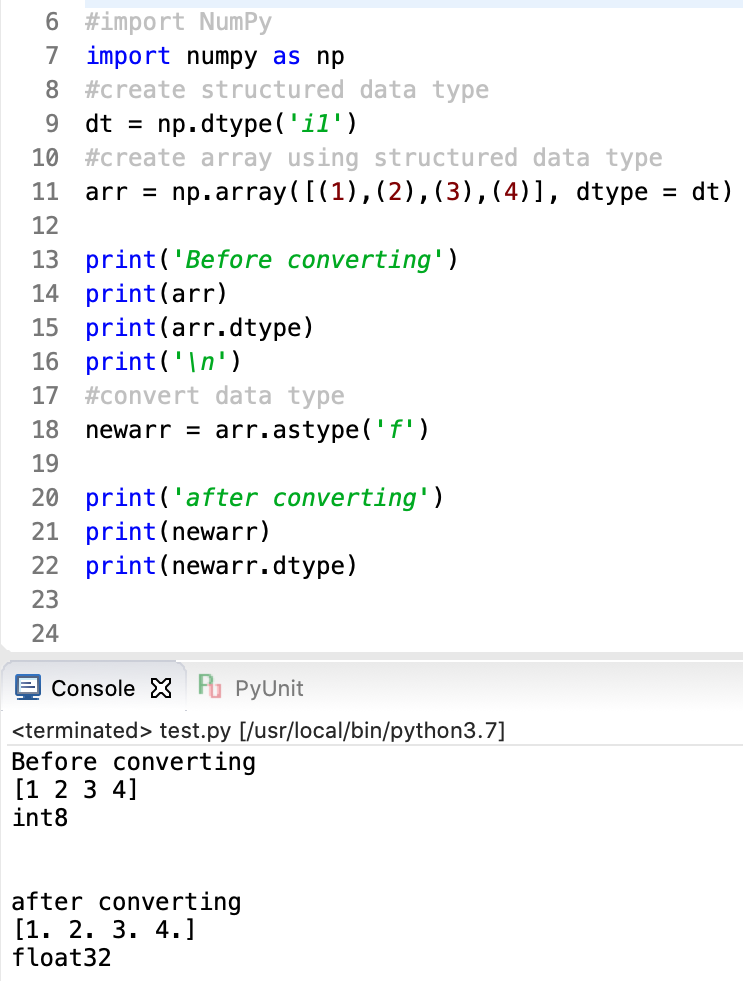Switch to the PyUnit tab

click(x=267, y=688)
